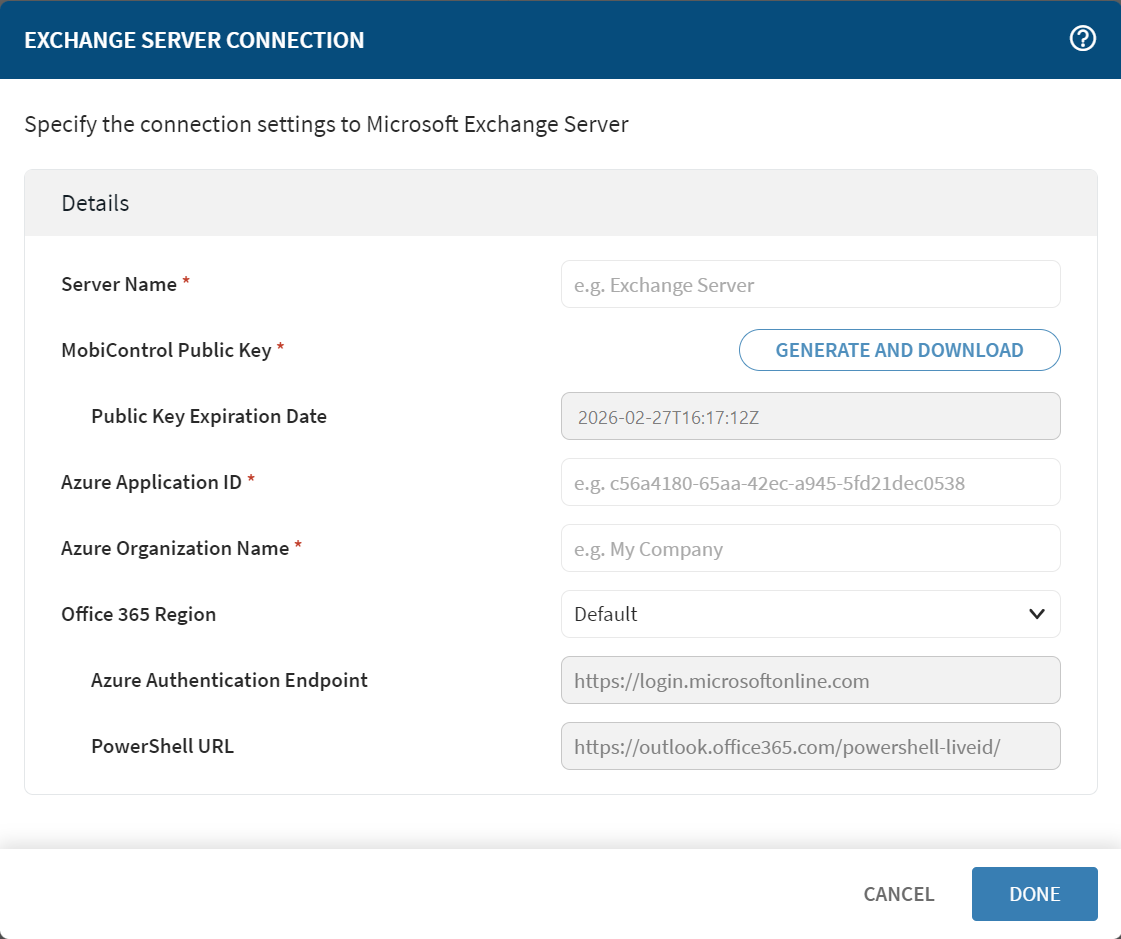Viewport: 1121px width, 939px height.
Task: Click the MobiControl Public Key label
Action: [167, 350]
